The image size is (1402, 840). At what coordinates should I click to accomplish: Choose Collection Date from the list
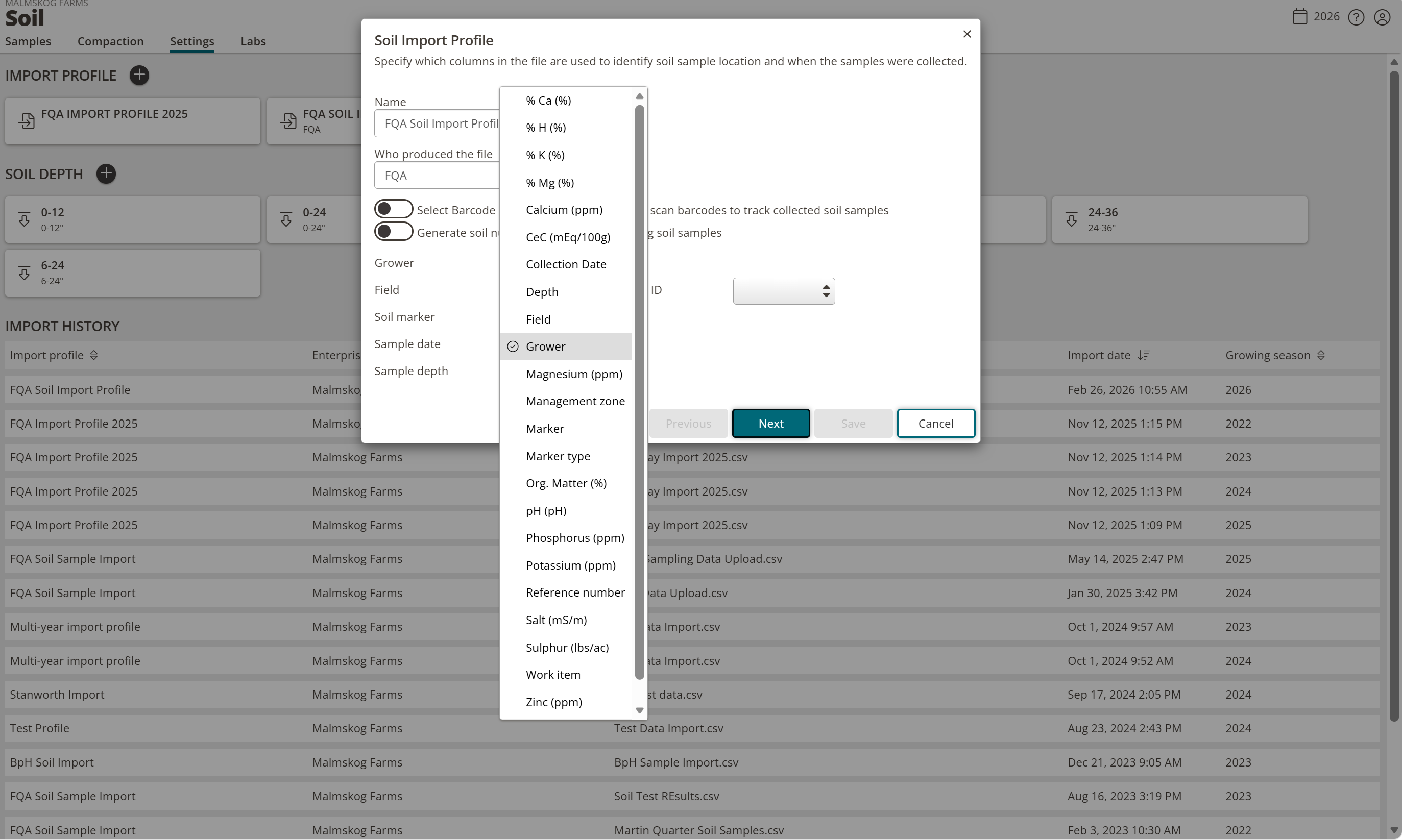566,264
